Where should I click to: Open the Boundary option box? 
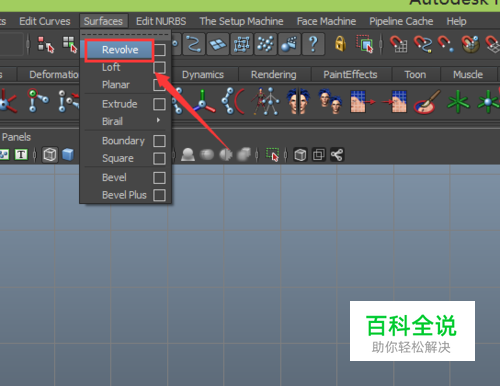point(159,141)
